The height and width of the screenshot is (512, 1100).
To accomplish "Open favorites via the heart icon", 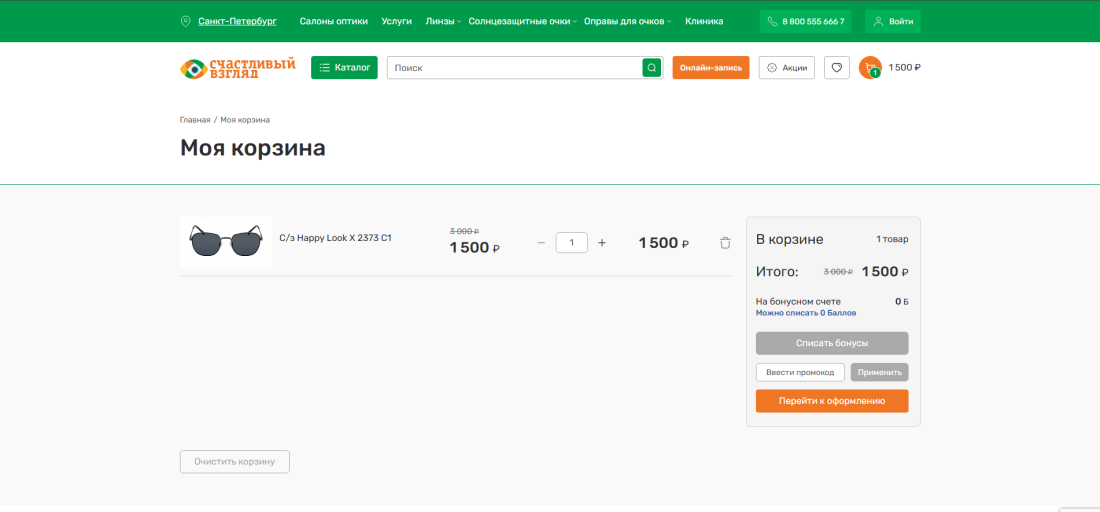I will [x=836, y=68].
